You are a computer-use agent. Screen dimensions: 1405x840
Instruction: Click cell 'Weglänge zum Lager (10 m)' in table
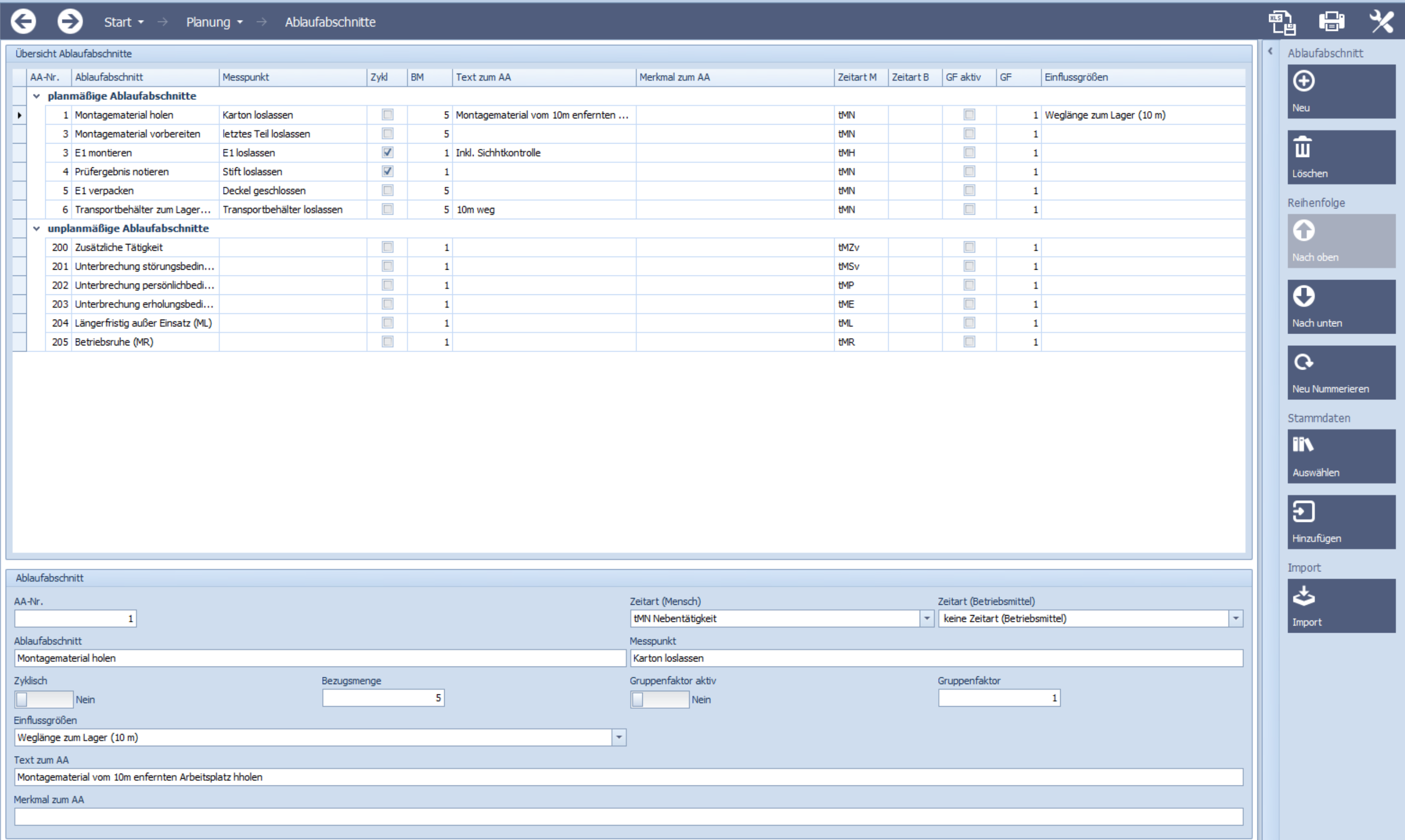point(1143,115)
